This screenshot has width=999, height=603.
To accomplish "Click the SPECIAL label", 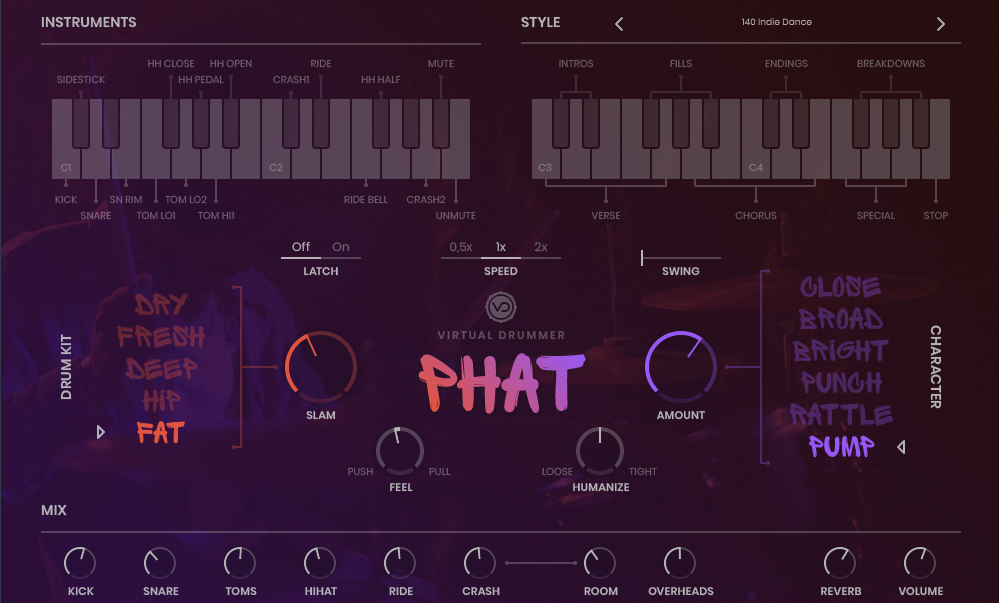I will click(875, 215).
